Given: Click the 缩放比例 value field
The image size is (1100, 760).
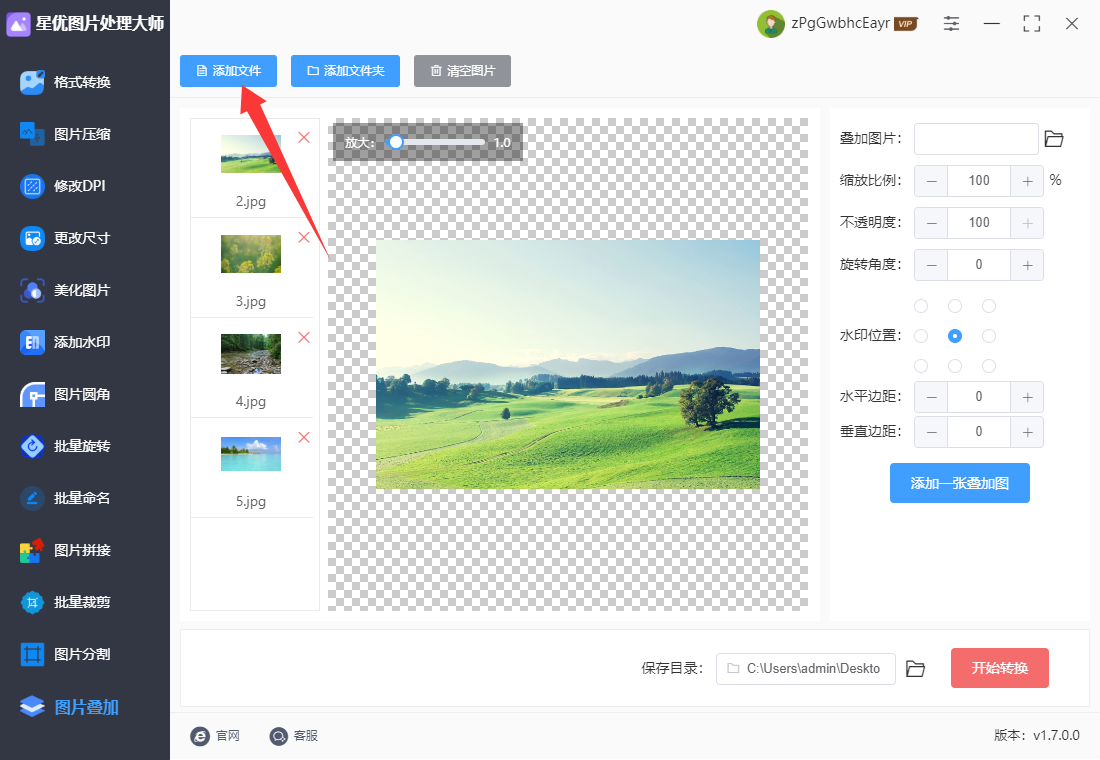Looking at the screenshot, I should pos(979,181).
